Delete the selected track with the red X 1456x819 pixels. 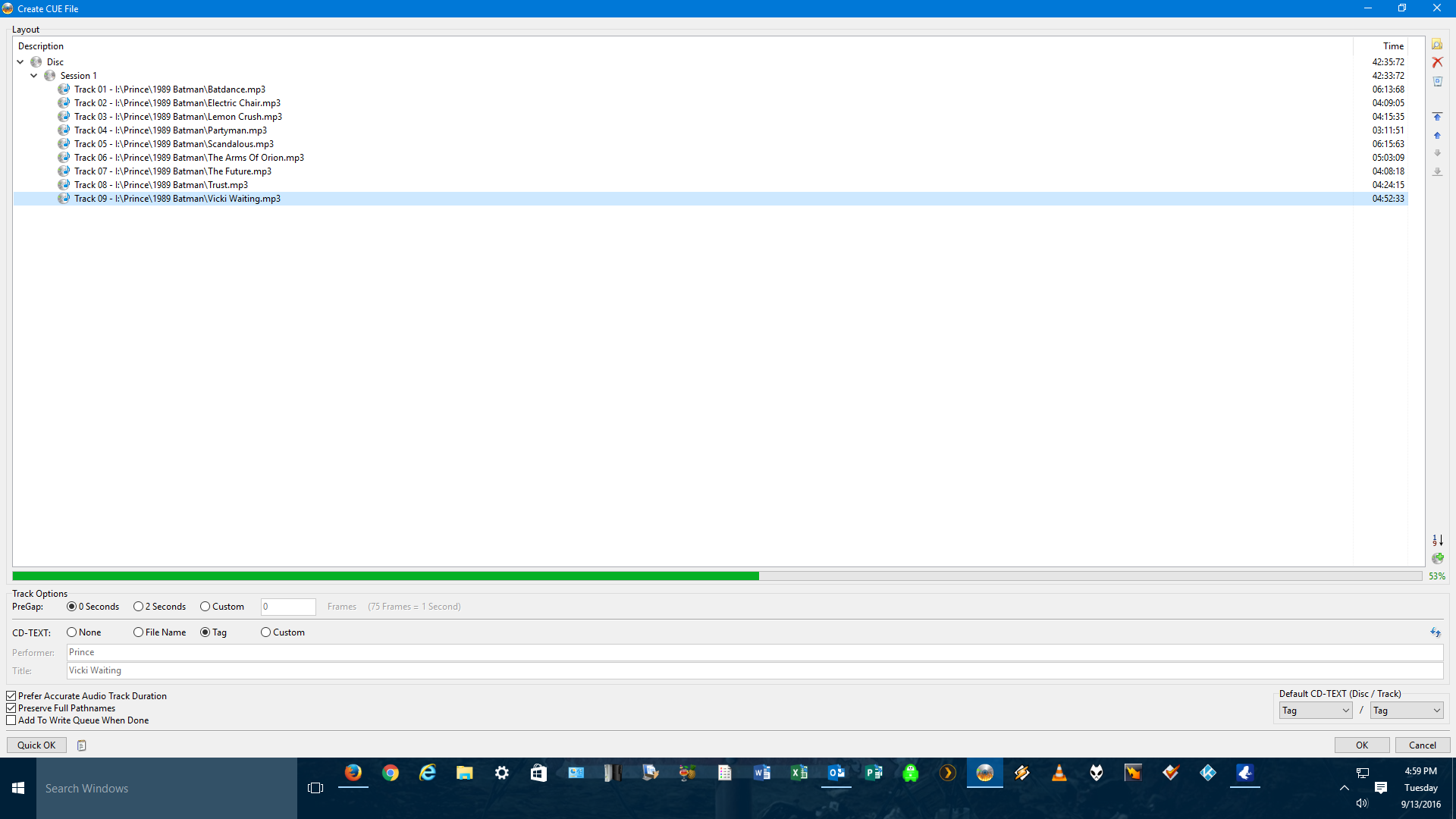[x=1438, y=62]
